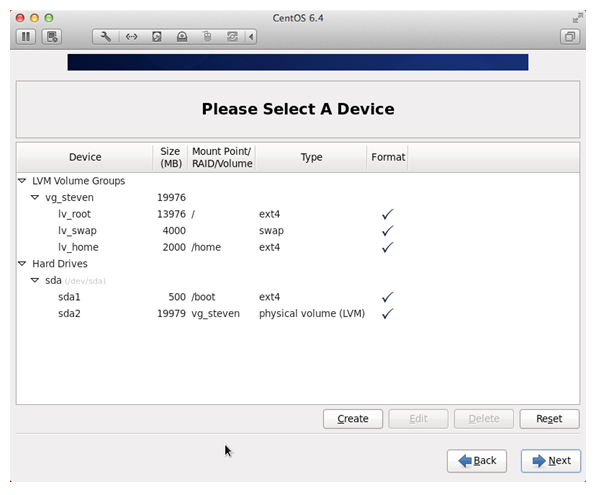The height and width of the screenshot is (495, 601).
Task: Collapse toolbar with the small left arrow
Action: click(x=251, y=37)
